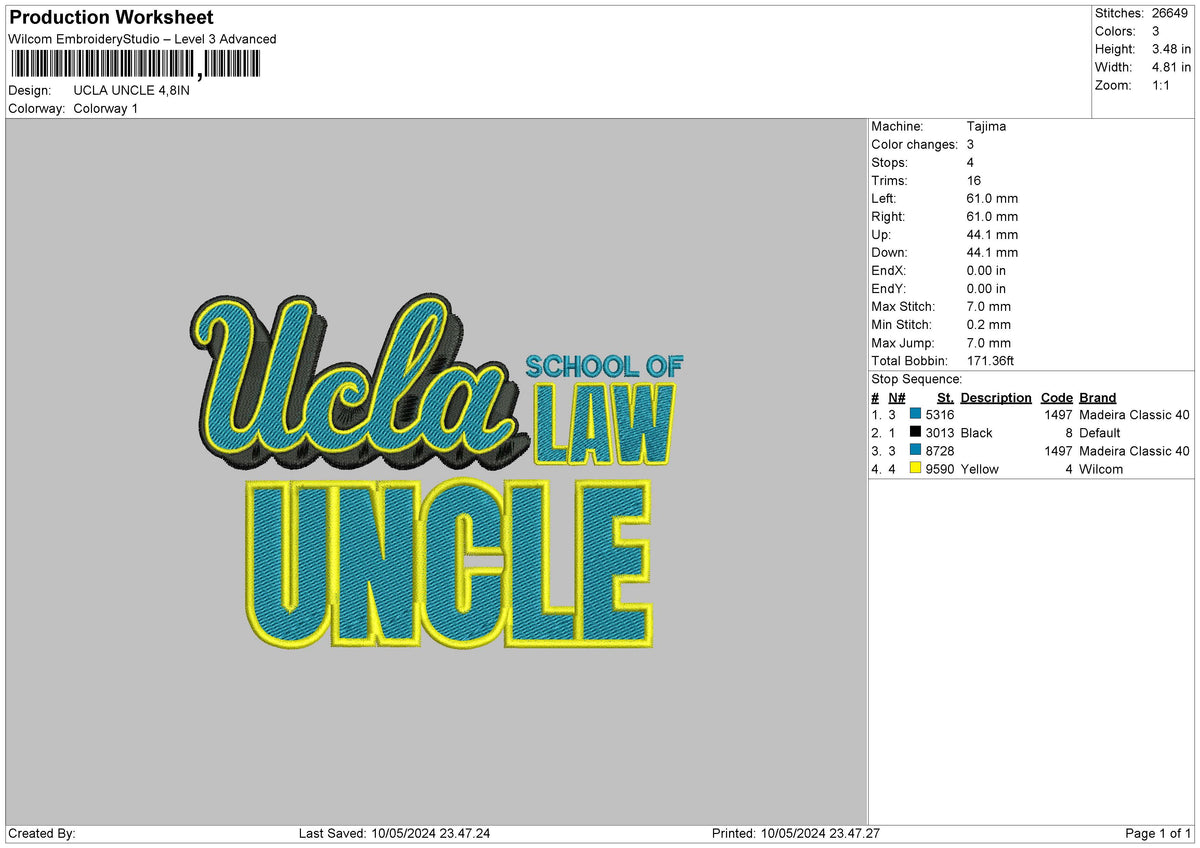
Task: Click the Production Worksheet title
Action: pyautogui.click(x=110, y=18)
